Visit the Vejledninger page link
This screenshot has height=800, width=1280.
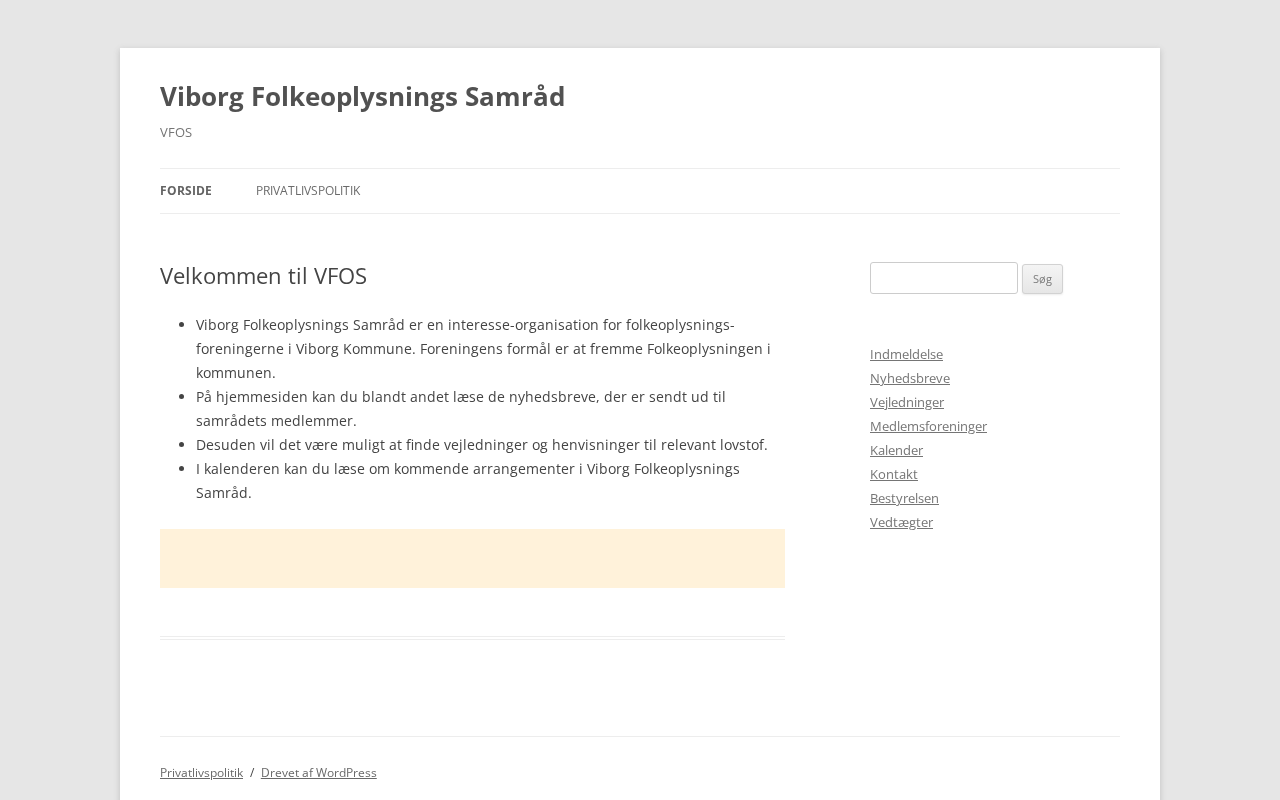pos(907,403)
